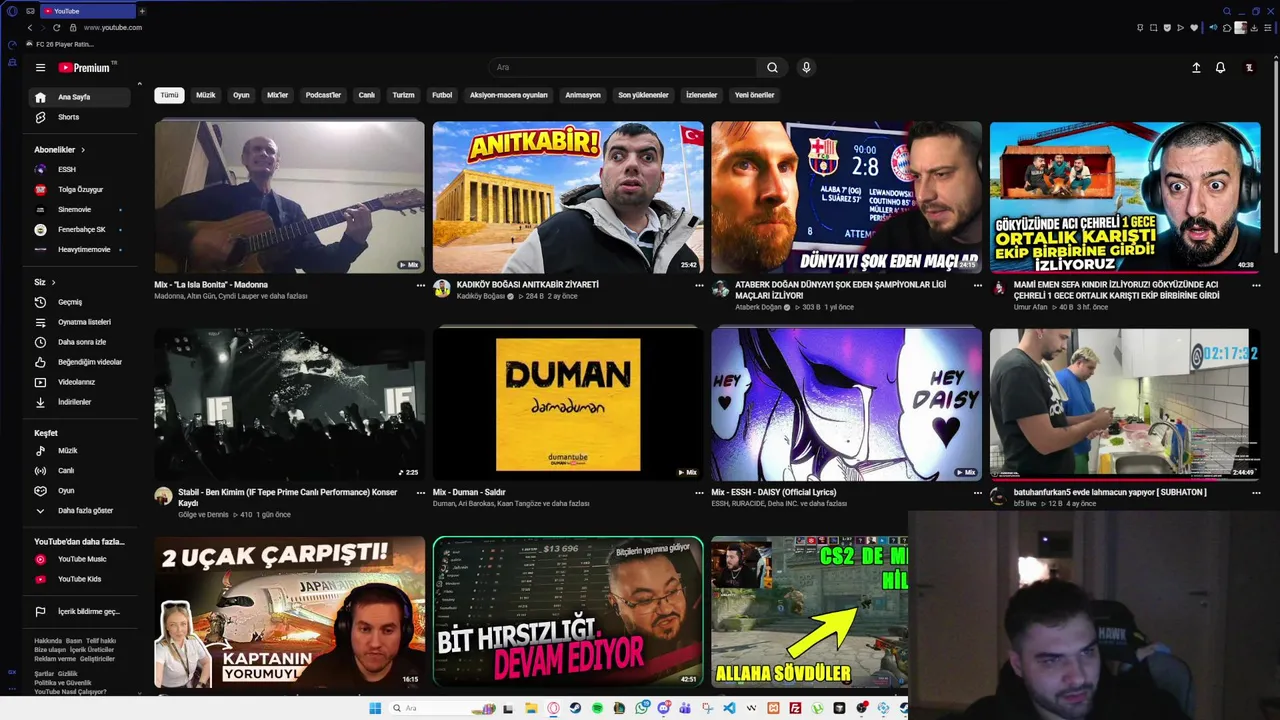
Task: Open browser snapshot tool icon
Action: [x=1153, y=28]
